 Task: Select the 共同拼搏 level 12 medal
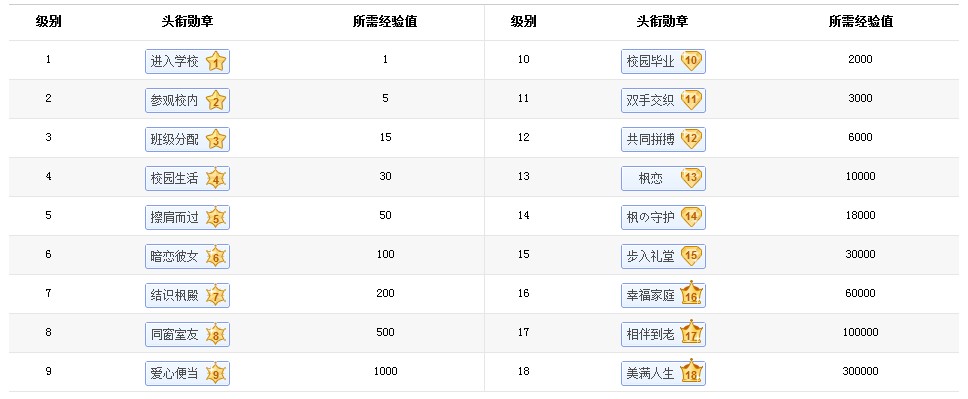click(663, 140)
